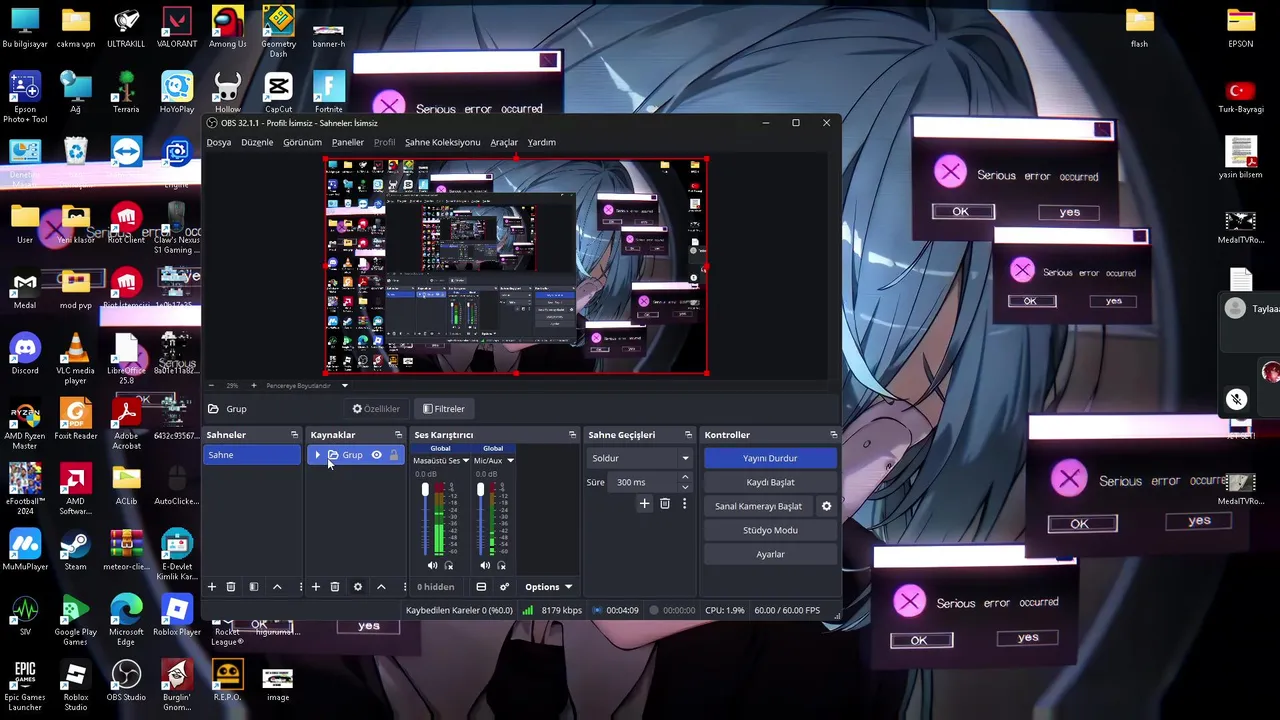Open Steam desktop shortcut
Image resolution: width=1280 pixels, height=720 pixels.
click(75, 550)
